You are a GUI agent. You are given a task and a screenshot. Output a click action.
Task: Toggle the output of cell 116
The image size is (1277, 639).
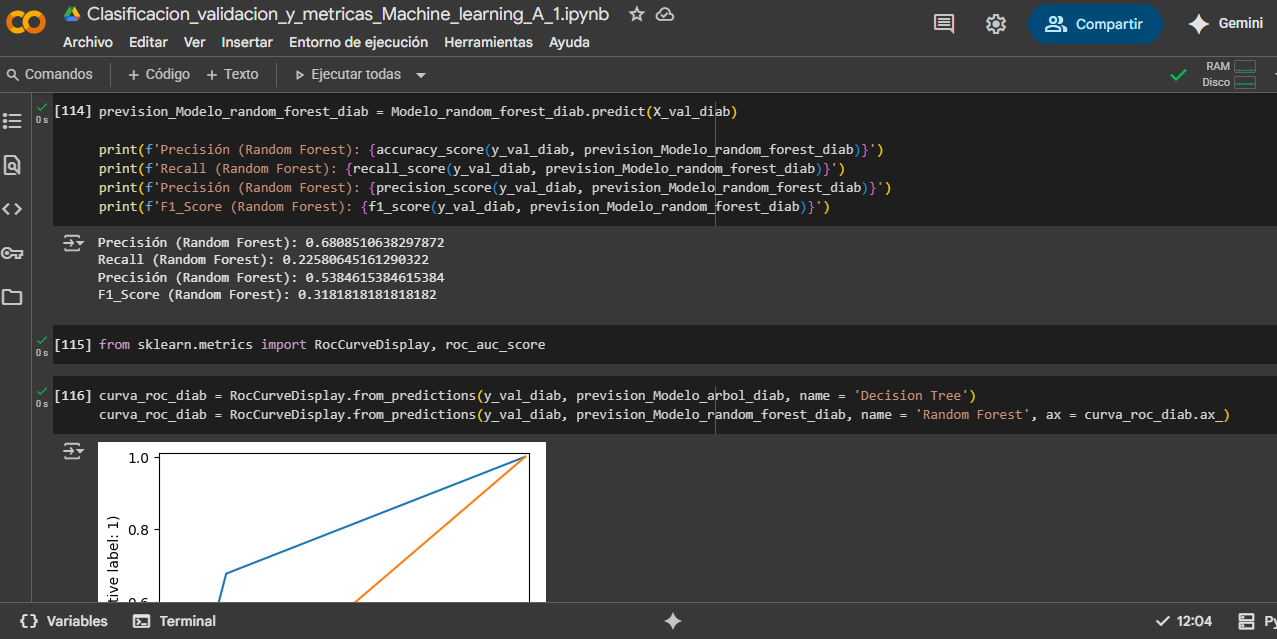[74, 452]
